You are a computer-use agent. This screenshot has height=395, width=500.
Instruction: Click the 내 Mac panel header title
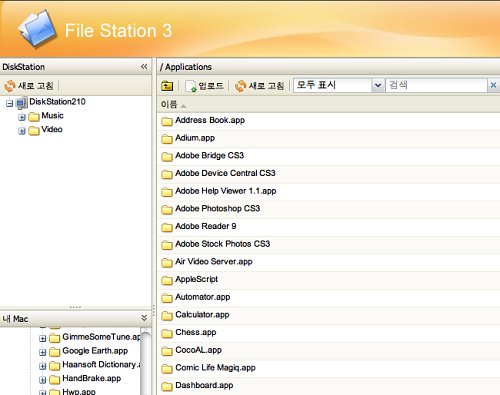coord(15,319)
